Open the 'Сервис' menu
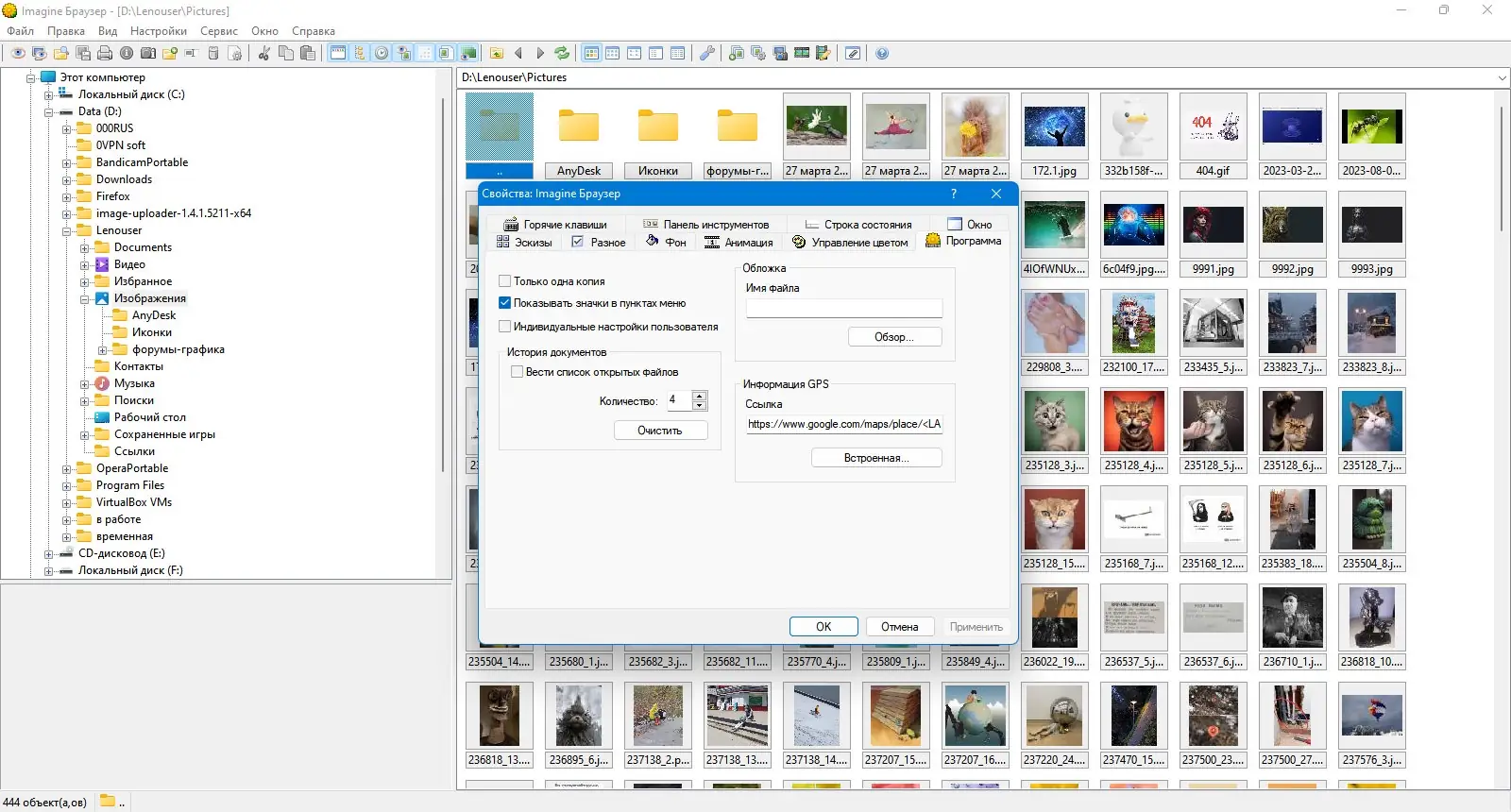 (x=218, y=31)
